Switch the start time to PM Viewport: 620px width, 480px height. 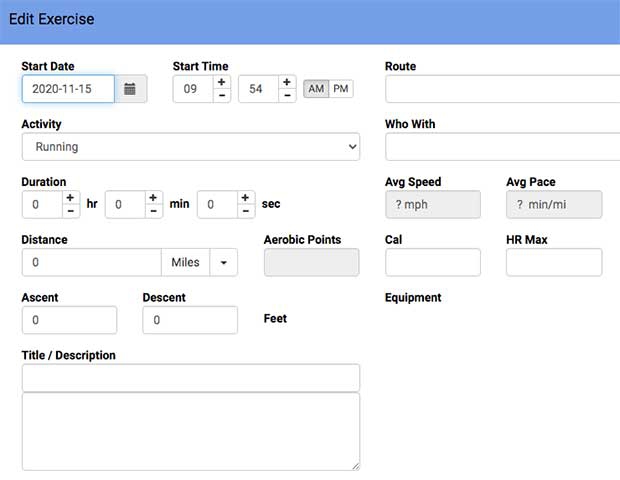point(341,89)
